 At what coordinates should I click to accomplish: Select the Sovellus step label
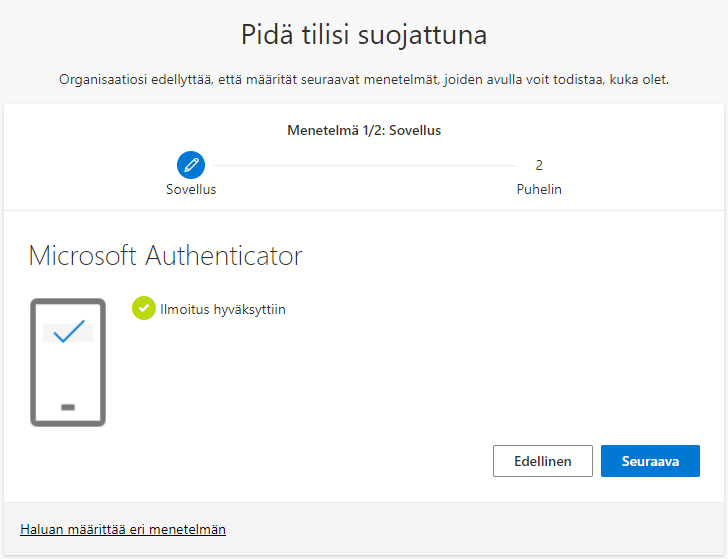tap(191, 189)
